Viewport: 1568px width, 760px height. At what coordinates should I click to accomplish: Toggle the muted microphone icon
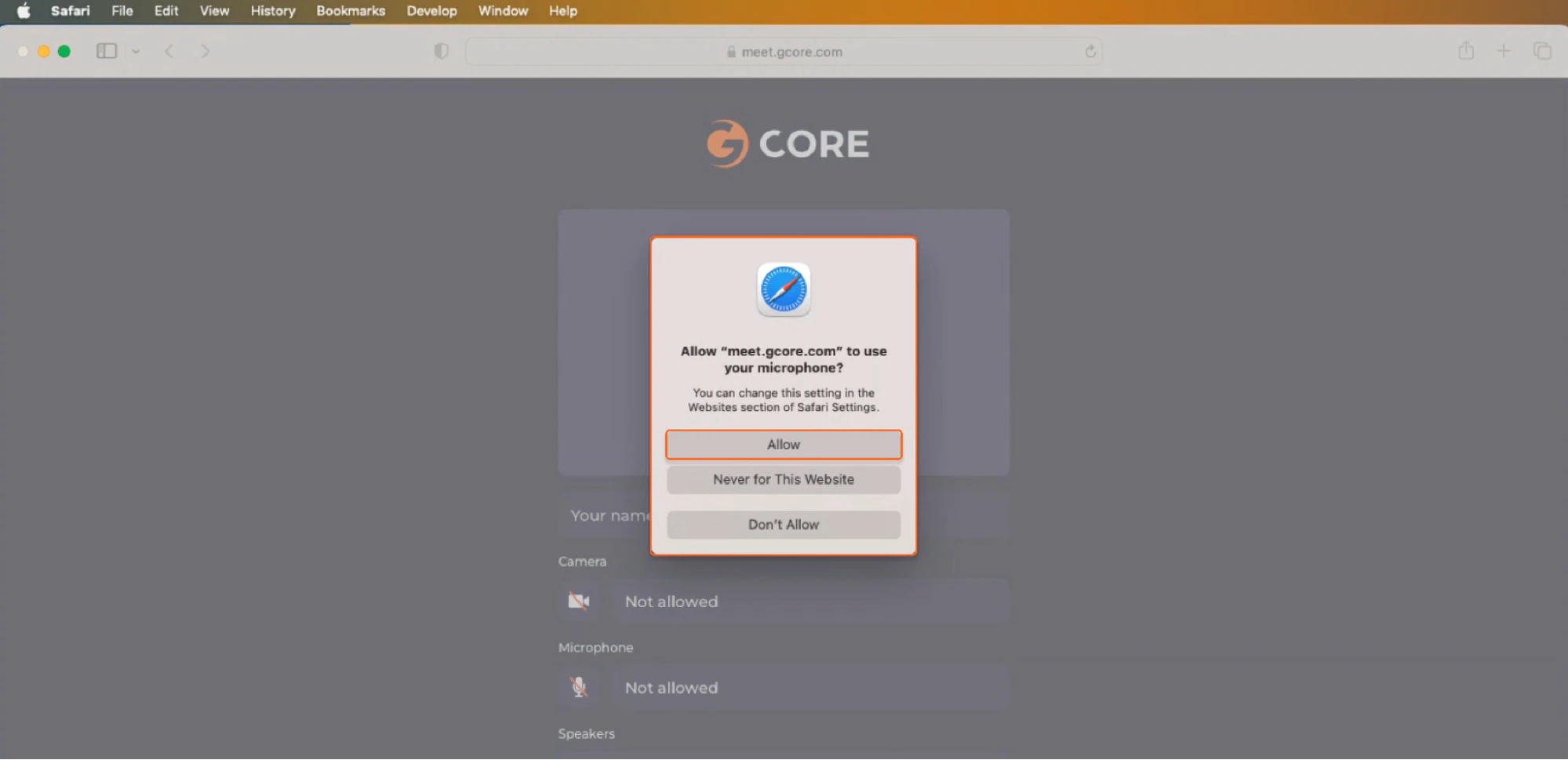(x=579, y=688)
